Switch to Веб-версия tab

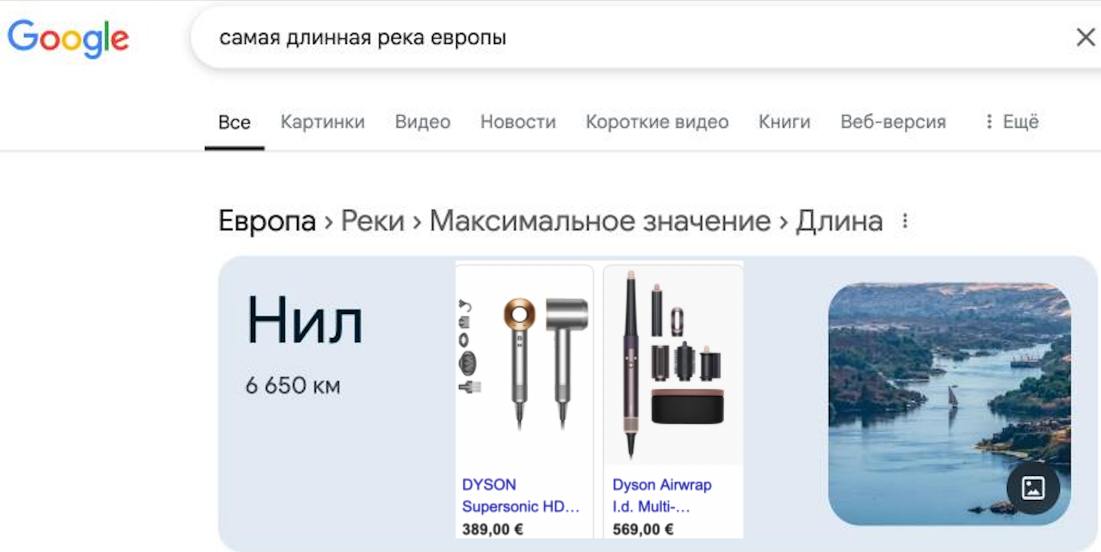tap(893, 122)
